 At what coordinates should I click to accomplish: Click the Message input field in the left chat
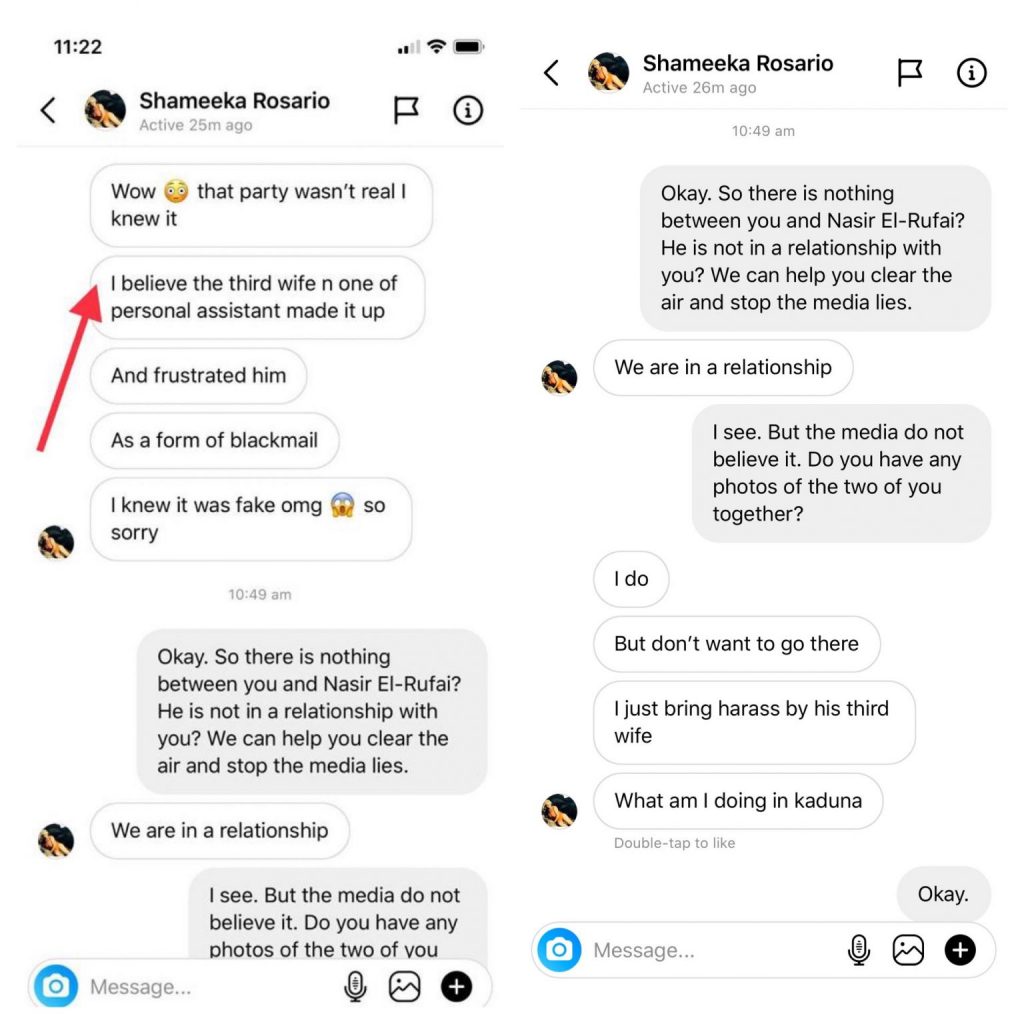click(x=200, y=988)
